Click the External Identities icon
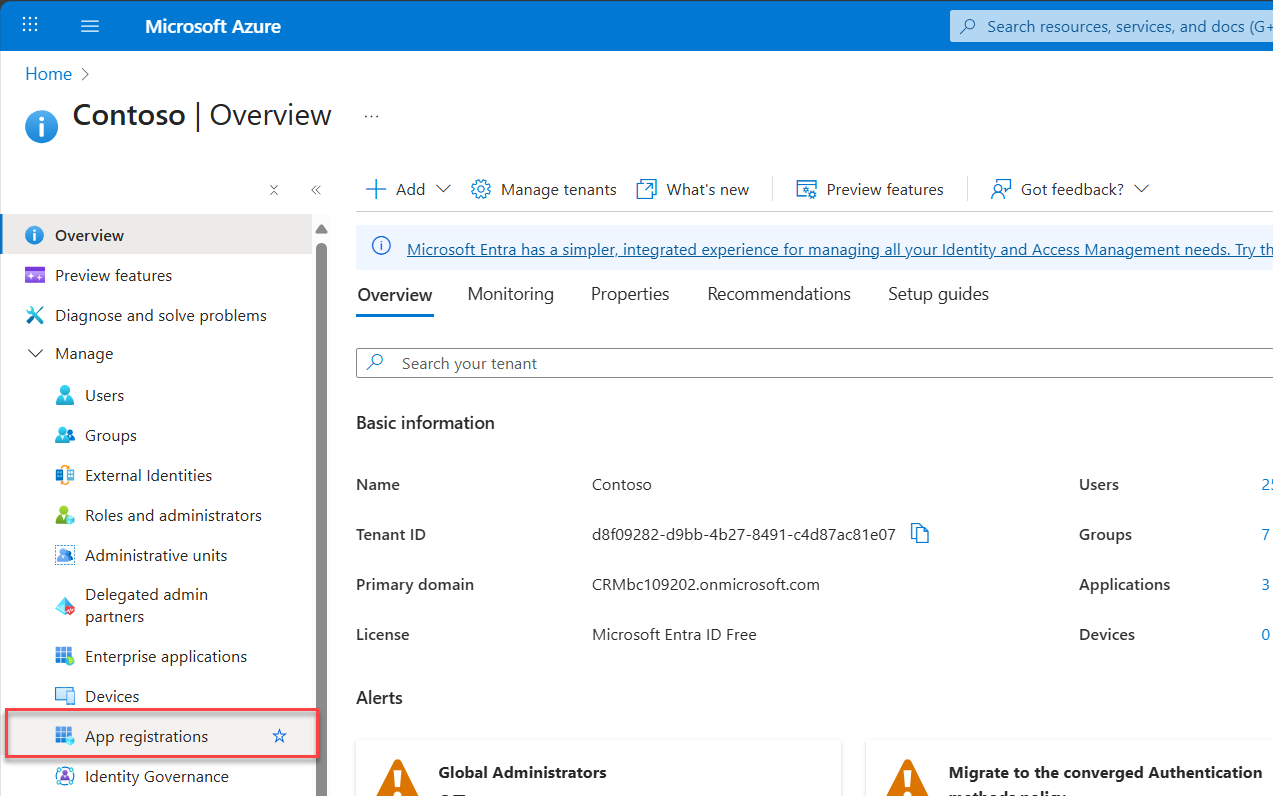The image size is (1273, 796). (65, 475)
